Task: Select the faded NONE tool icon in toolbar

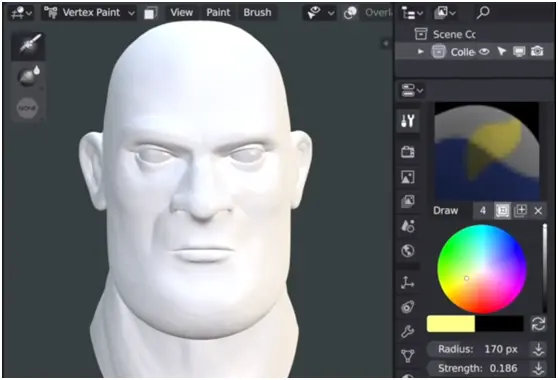Action: tap(28, 107)
